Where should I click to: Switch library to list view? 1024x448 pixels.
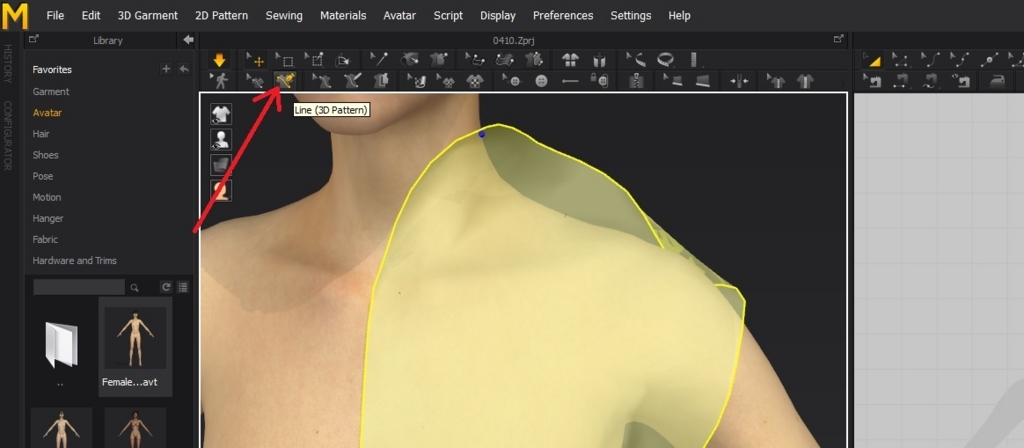(x=184, y=287)
